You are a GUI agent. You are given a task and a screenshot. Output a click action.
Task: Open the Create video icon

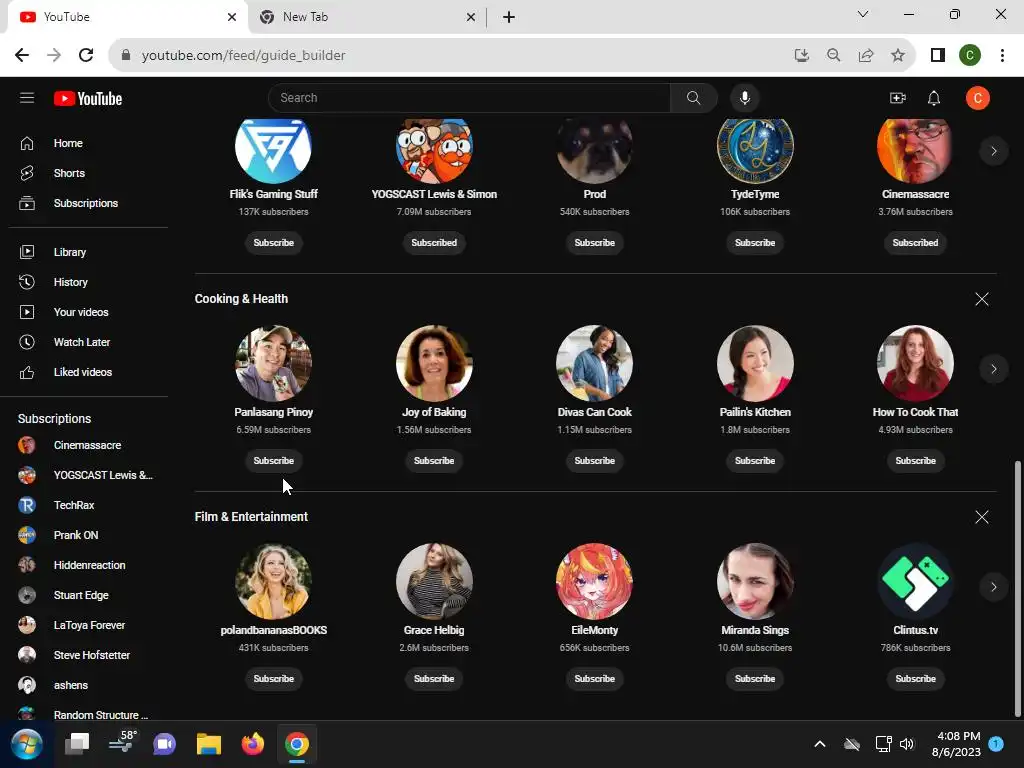pos(898,98)
